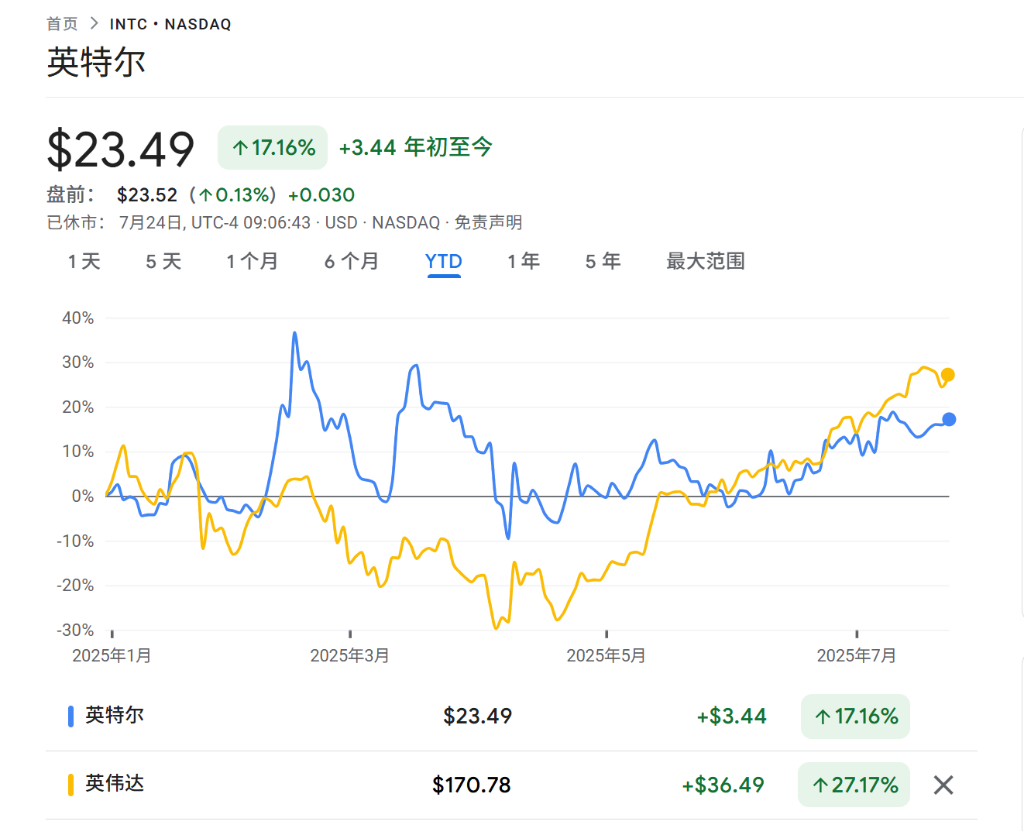The height and width of the screenshot is (831, 1024).
Task: Click the $23.52 pre-market price
Action: [x=147, y=195]
